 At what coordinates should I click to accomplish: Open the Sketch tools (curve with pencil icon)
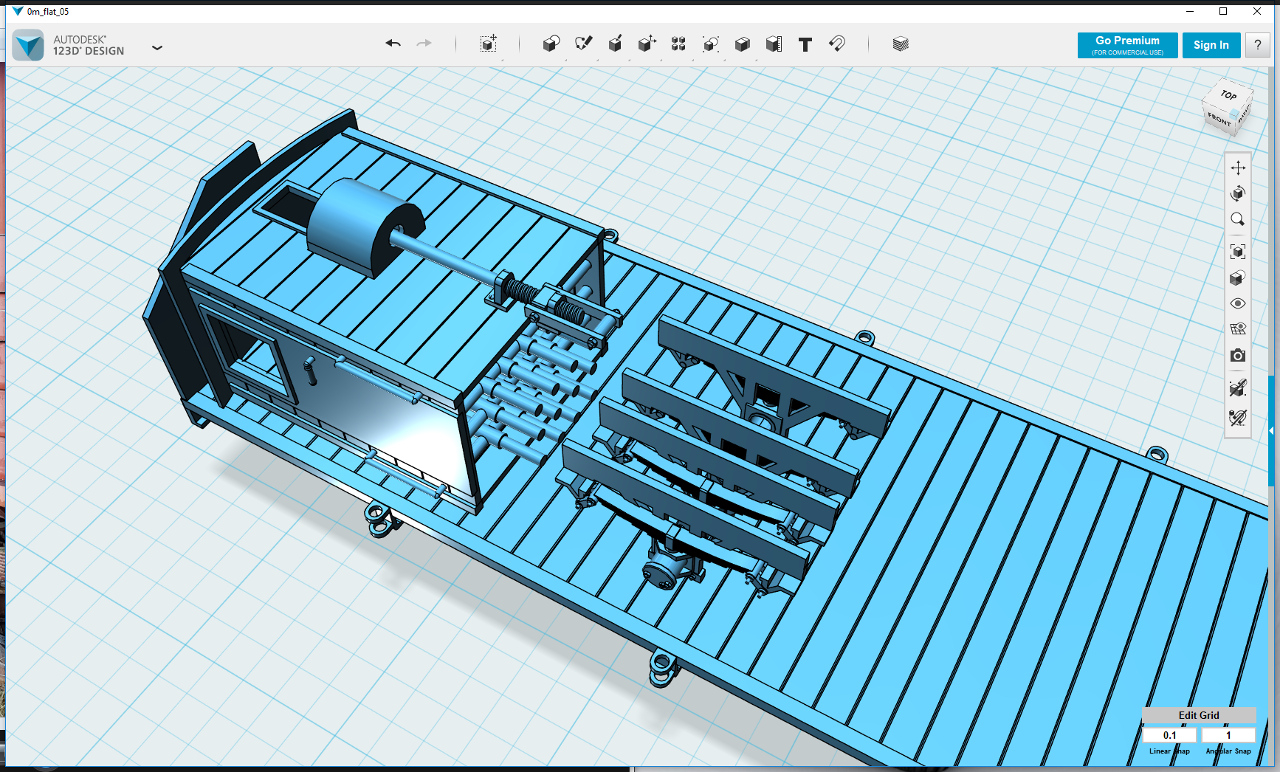click(x=584, y=44)
